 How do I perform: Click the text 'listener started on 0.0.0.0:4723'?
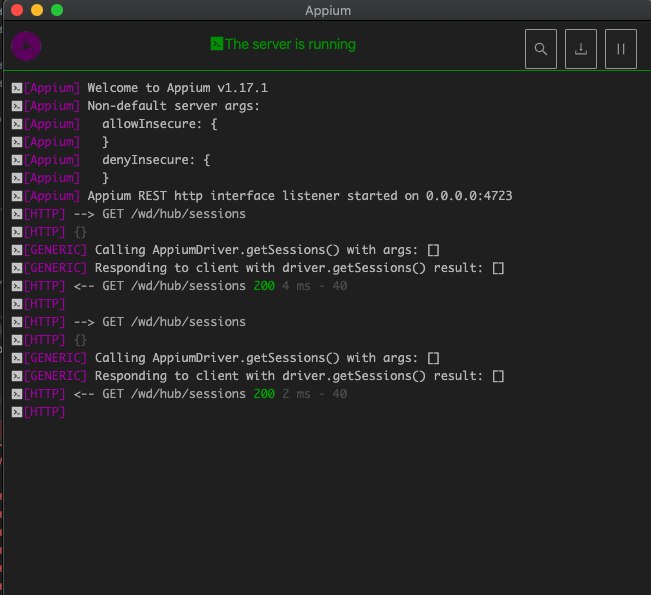click(x=397, y=196)
